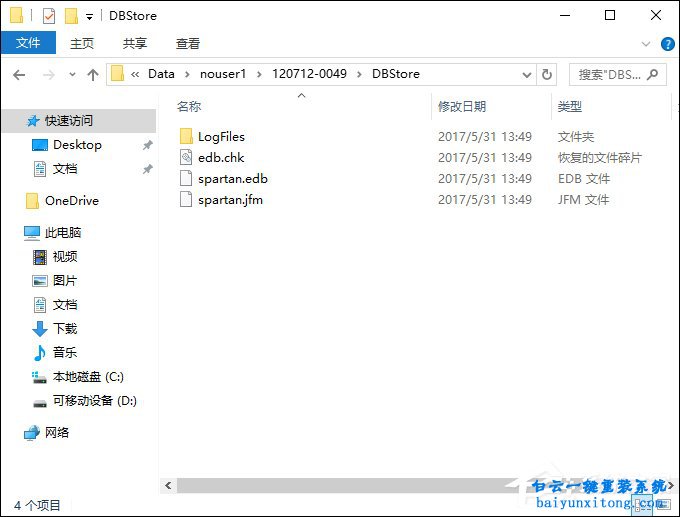680x517 pixels.
Task: Unpin Desktop using its pin icon
Action: (x=147, y=145)
